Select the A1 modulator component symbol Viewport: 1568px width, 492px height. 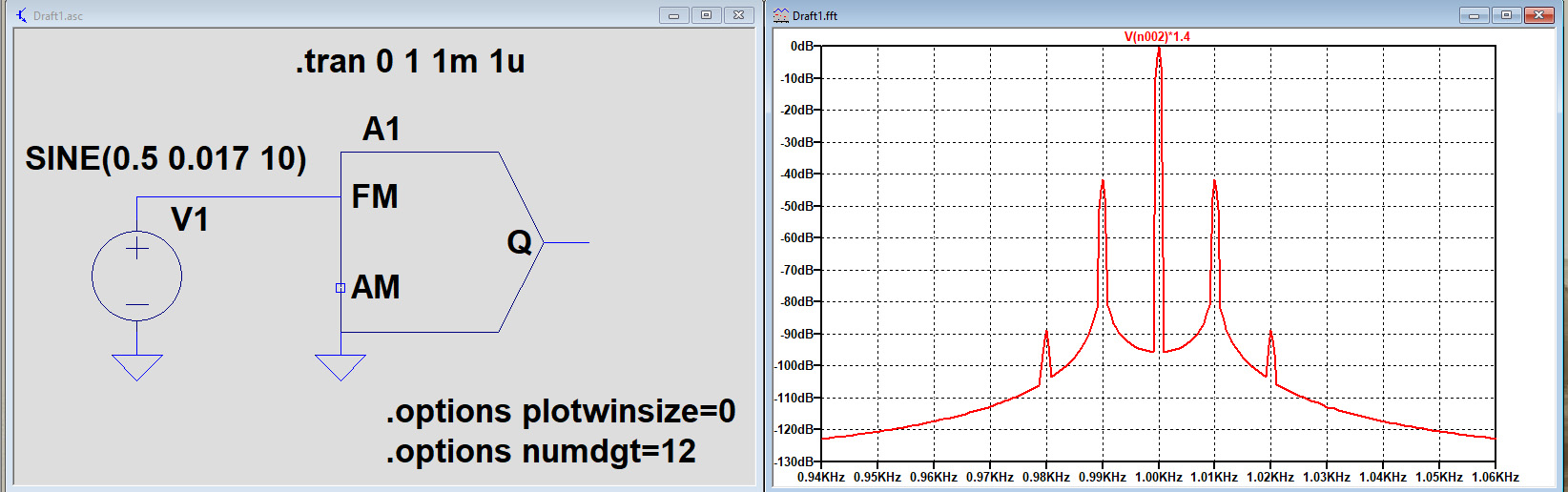[x=442, y=242]
